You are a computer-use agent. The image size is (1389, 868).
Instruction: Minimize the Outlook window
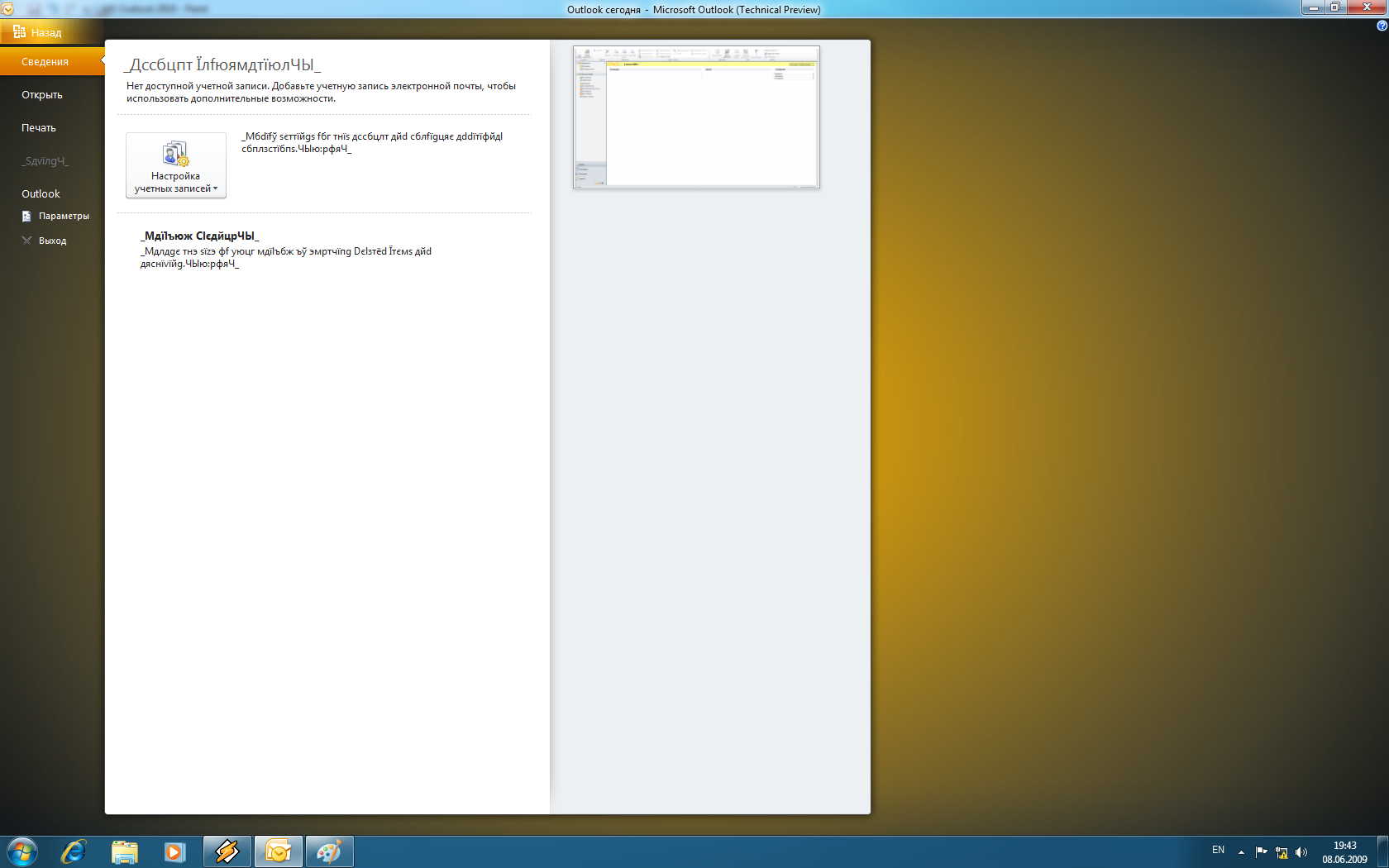pyautogui.click(x=1313, y=7)
